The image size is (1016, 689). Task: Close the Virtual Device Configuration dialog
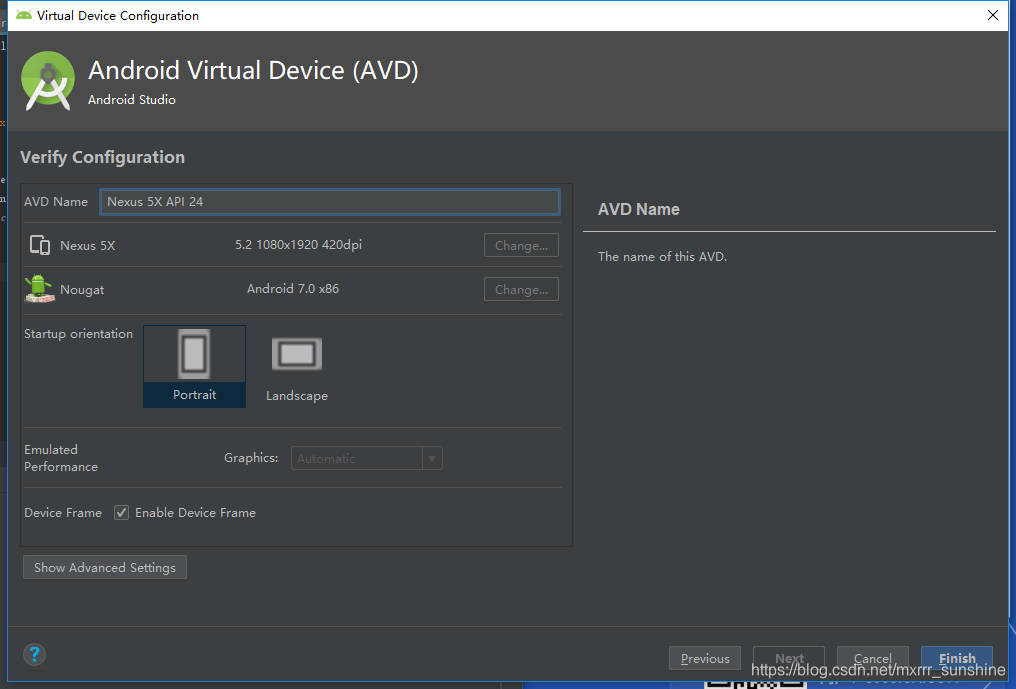993,15
